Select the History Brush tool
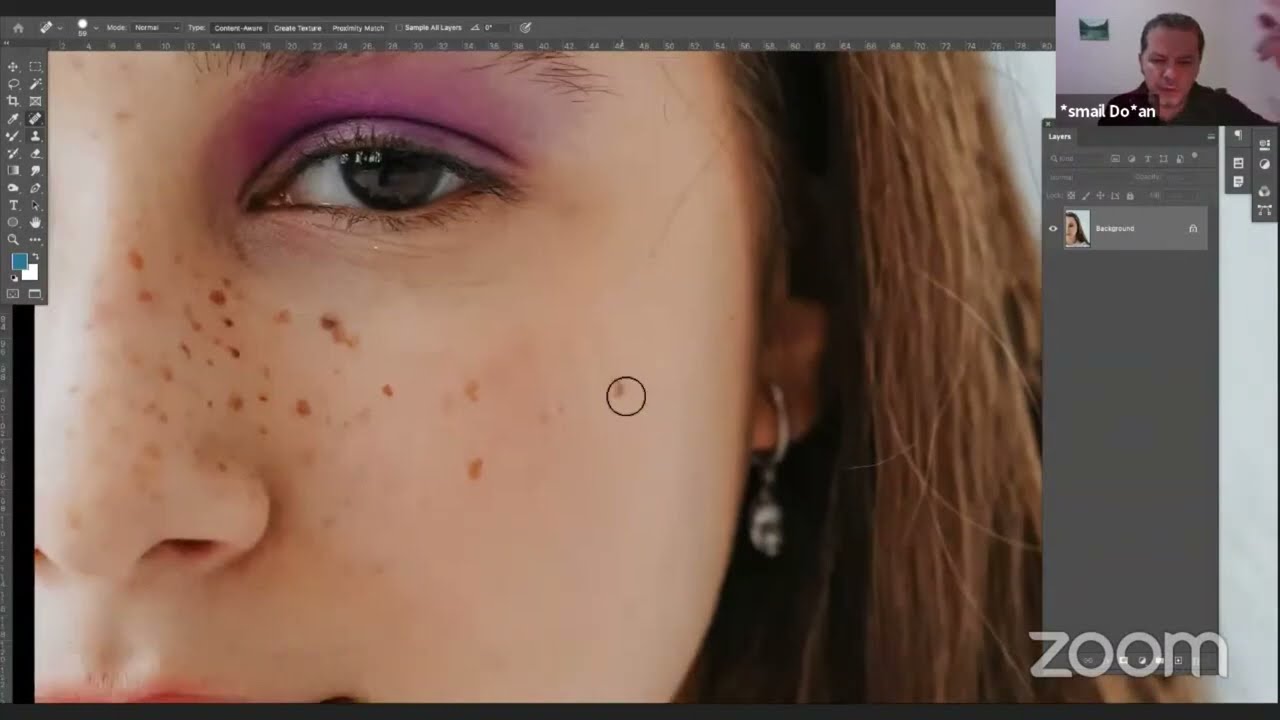 13,154
